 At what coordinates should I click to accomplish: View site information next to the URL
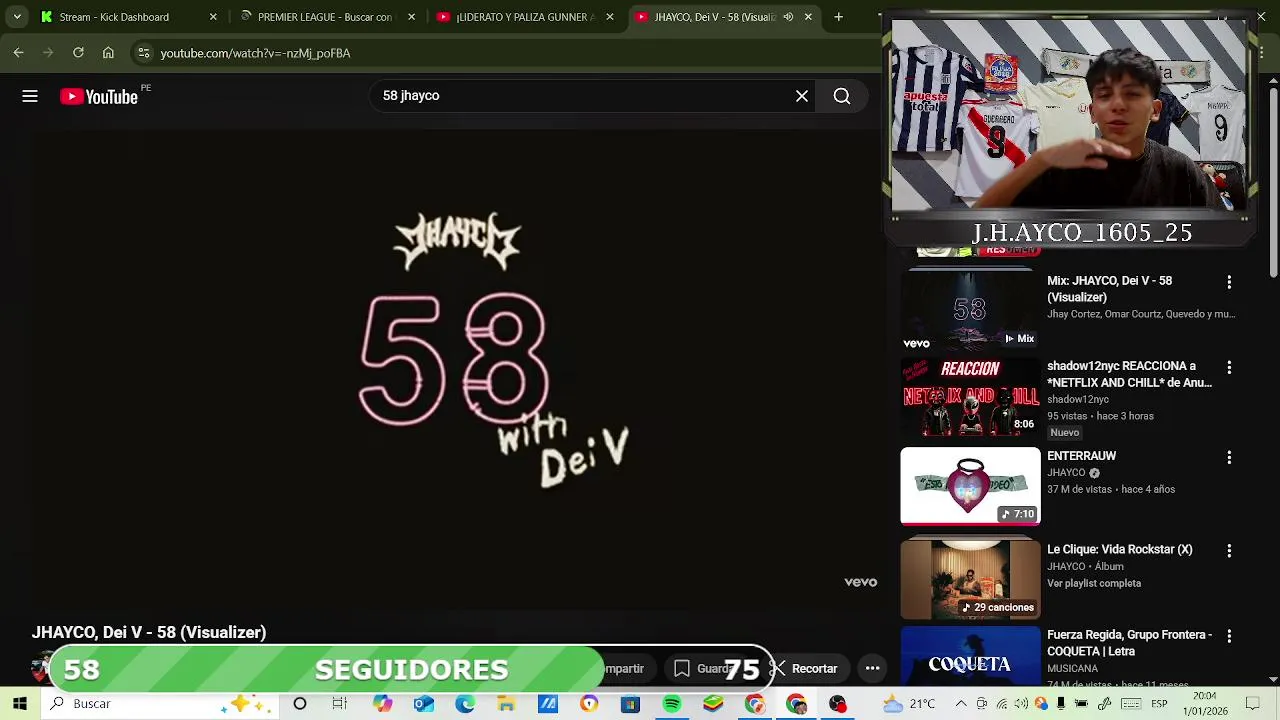(144, 53)
